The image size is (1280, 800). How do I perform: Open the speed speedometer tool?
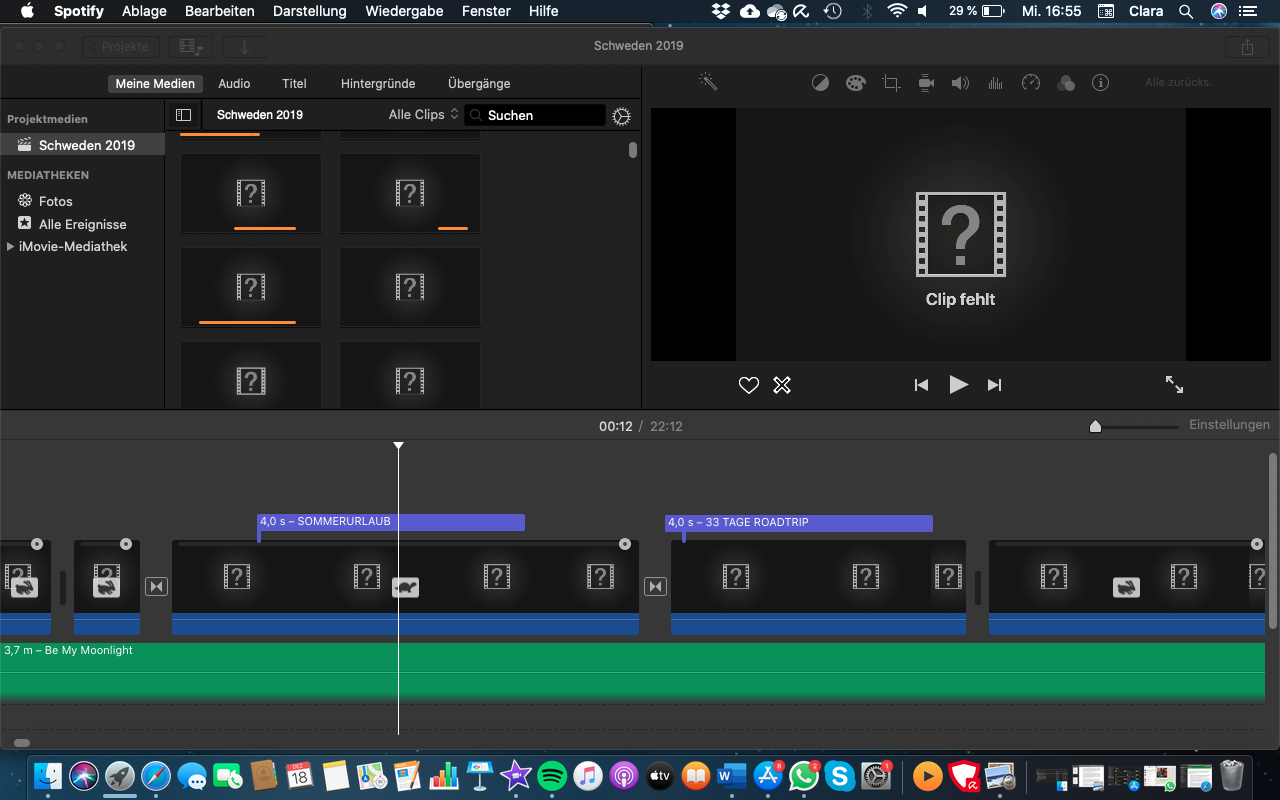pos(1031,83)
